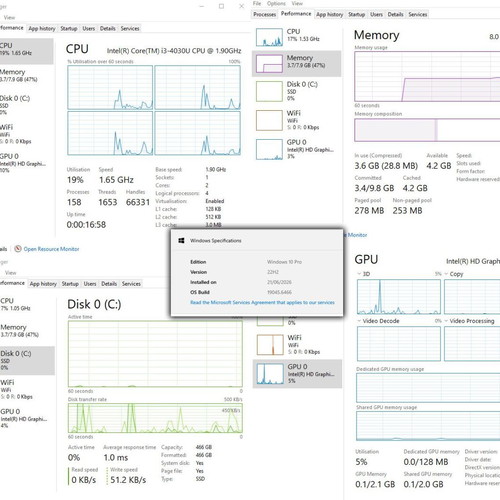500x500 pixels.
Task: Switch to App history tab in Disk window
Action: click(x=43, y=284)
